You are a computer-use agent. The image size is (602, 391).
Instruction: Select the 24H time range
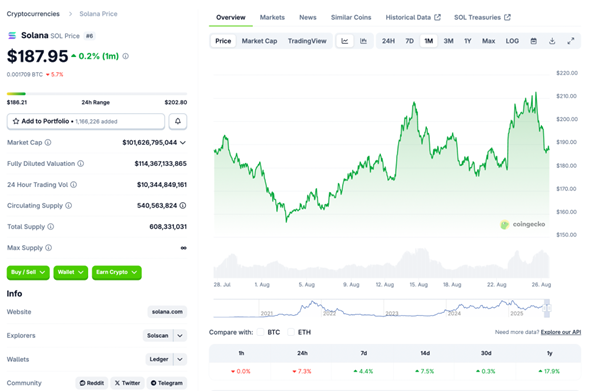pos(388,41)
